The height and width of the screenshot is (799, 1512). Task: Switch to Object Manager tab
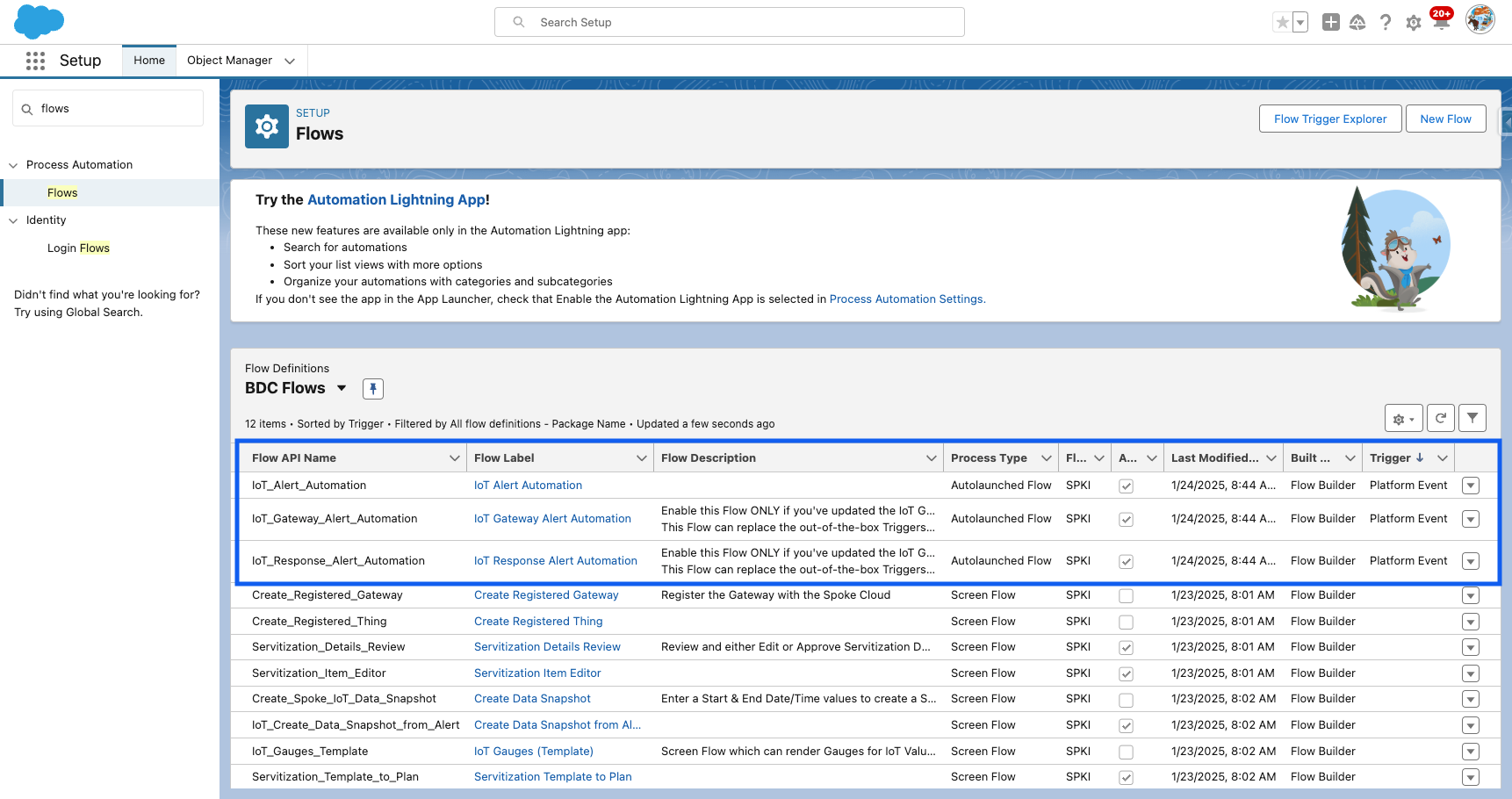click(229, 61)
